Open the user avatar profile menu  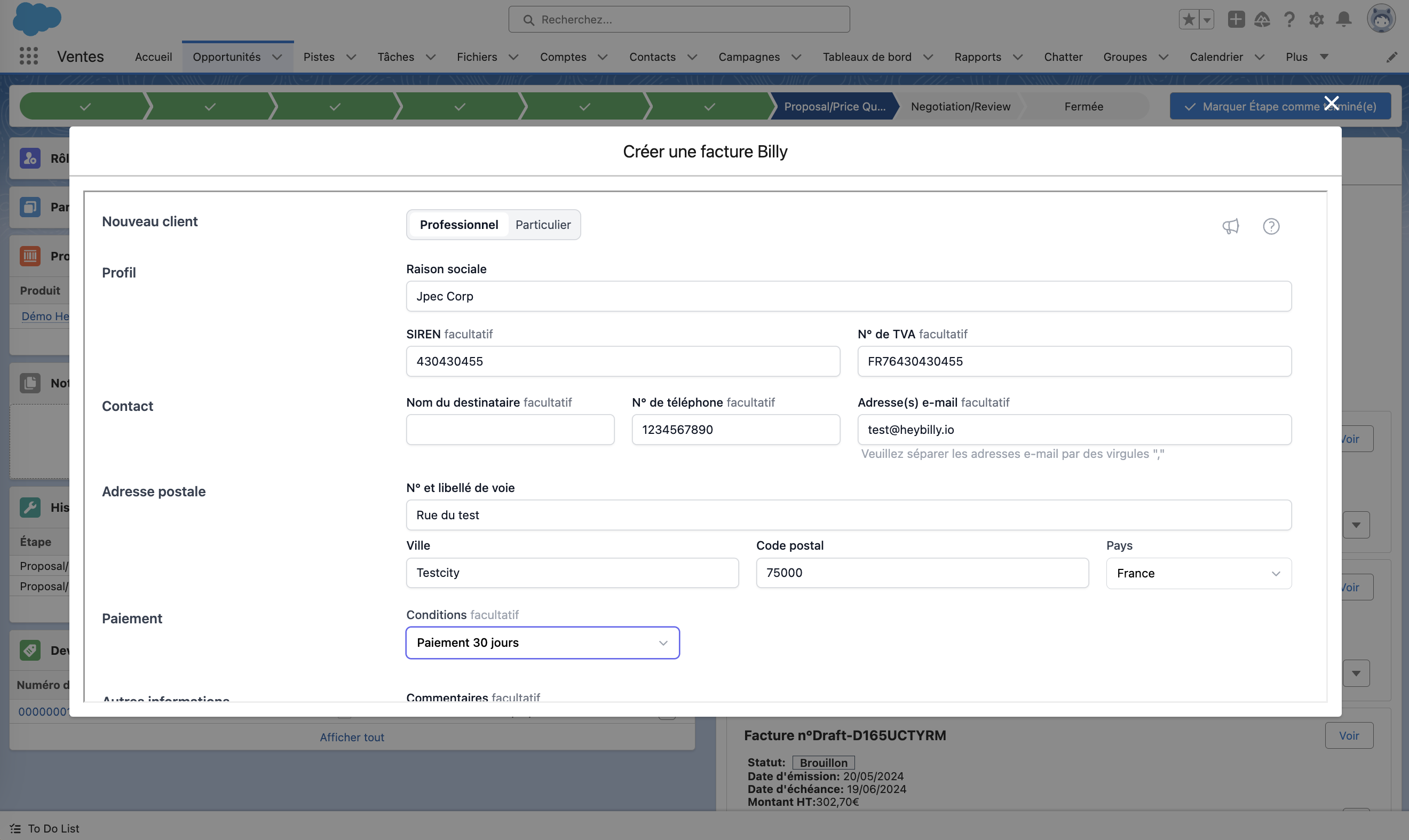click(x=1381, y=19)
